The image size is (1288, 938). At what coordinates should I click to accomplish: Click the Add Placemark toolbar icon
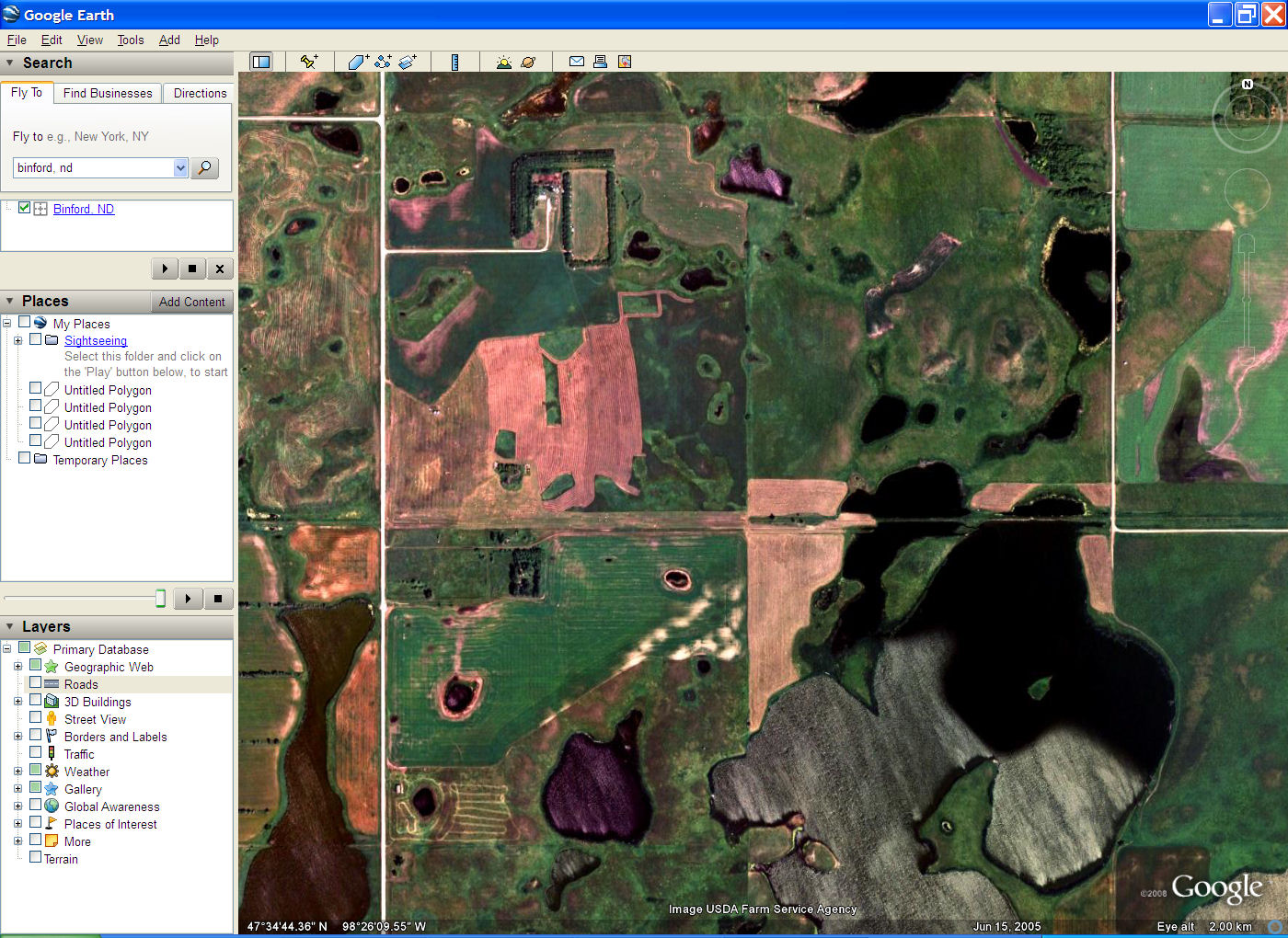tap(309, 62)
